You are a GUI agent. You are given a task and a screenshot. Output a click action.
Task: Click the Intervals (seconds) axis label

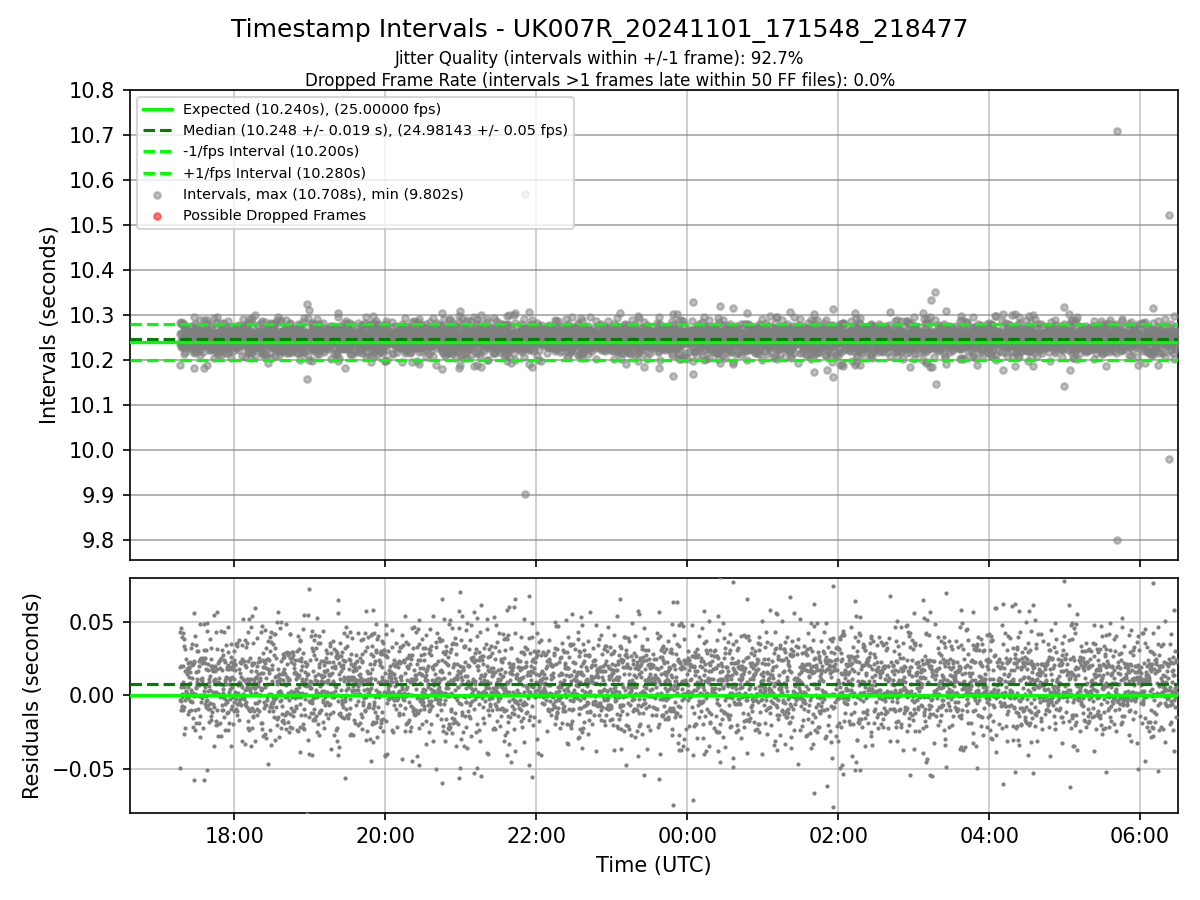[49, 325]
